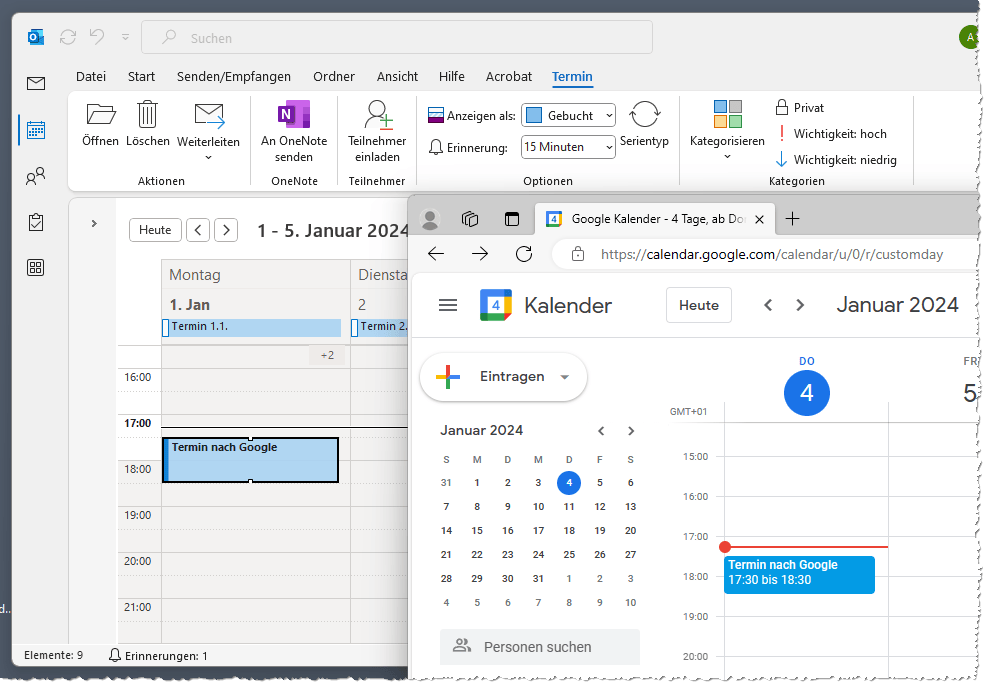
Task: Go to previous week in Outlook calendar
Action: tap(198, 230)
